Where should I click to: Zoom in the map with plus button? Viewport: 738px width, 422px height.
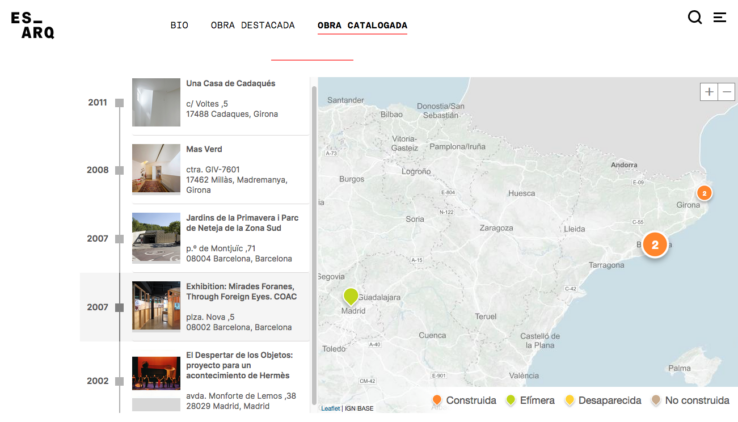[x=709, y=91]
